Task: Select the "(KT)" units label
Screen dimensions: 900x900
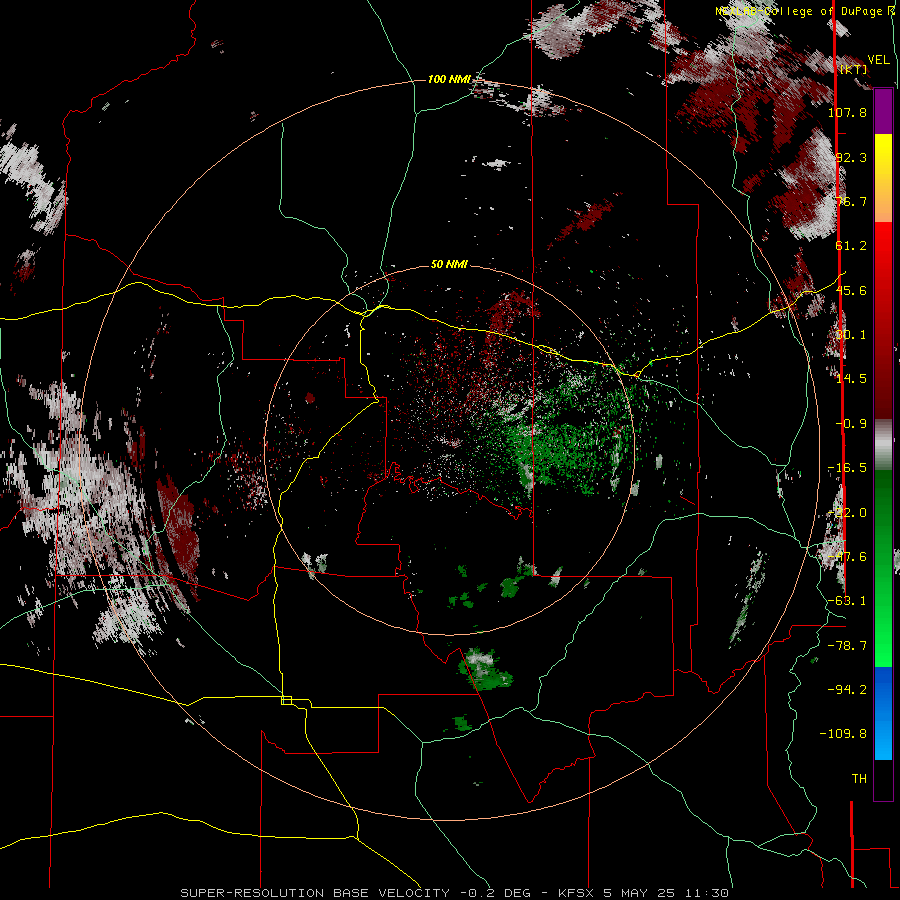Action: click(853, 69)
